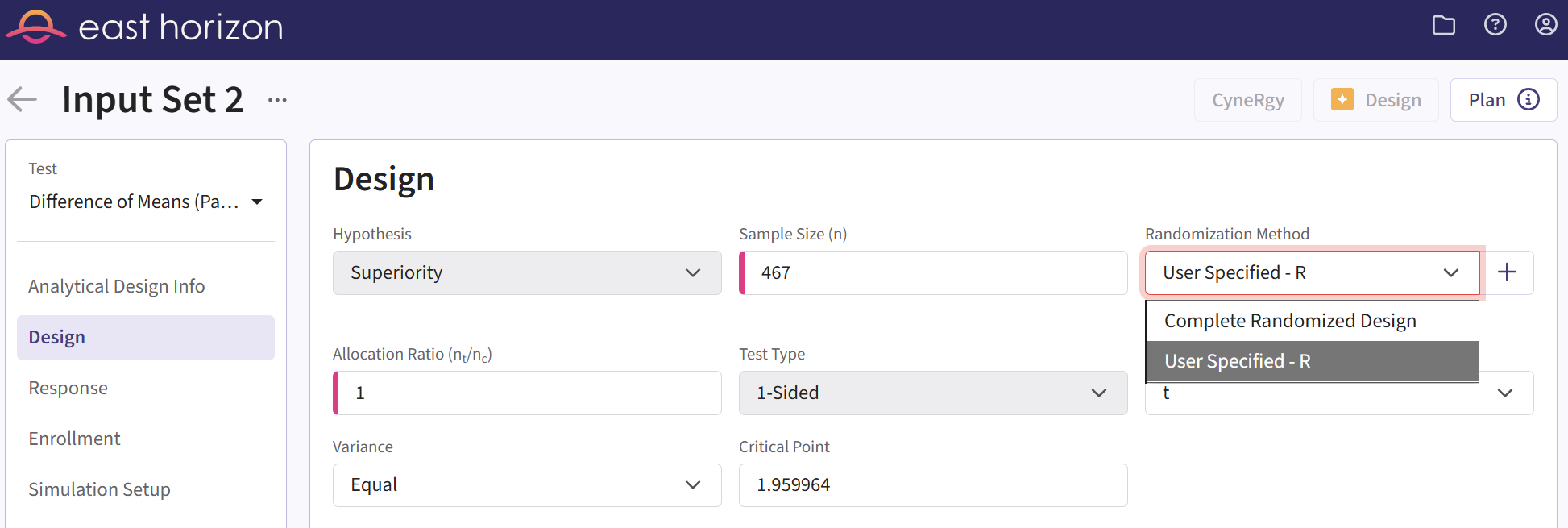Image resolution: width=1568 pixels, height=528 pixels.
Task: Open the Hypothesis Superiority dropdown
Action: coord(526,272)
